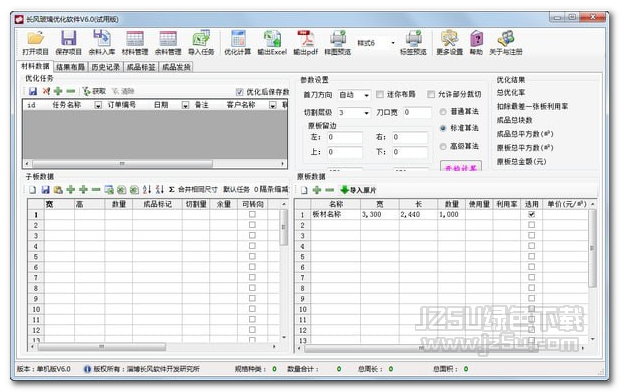
Task: Remove raw sheet with minus in 原板数据
Action: coord(329,190)
